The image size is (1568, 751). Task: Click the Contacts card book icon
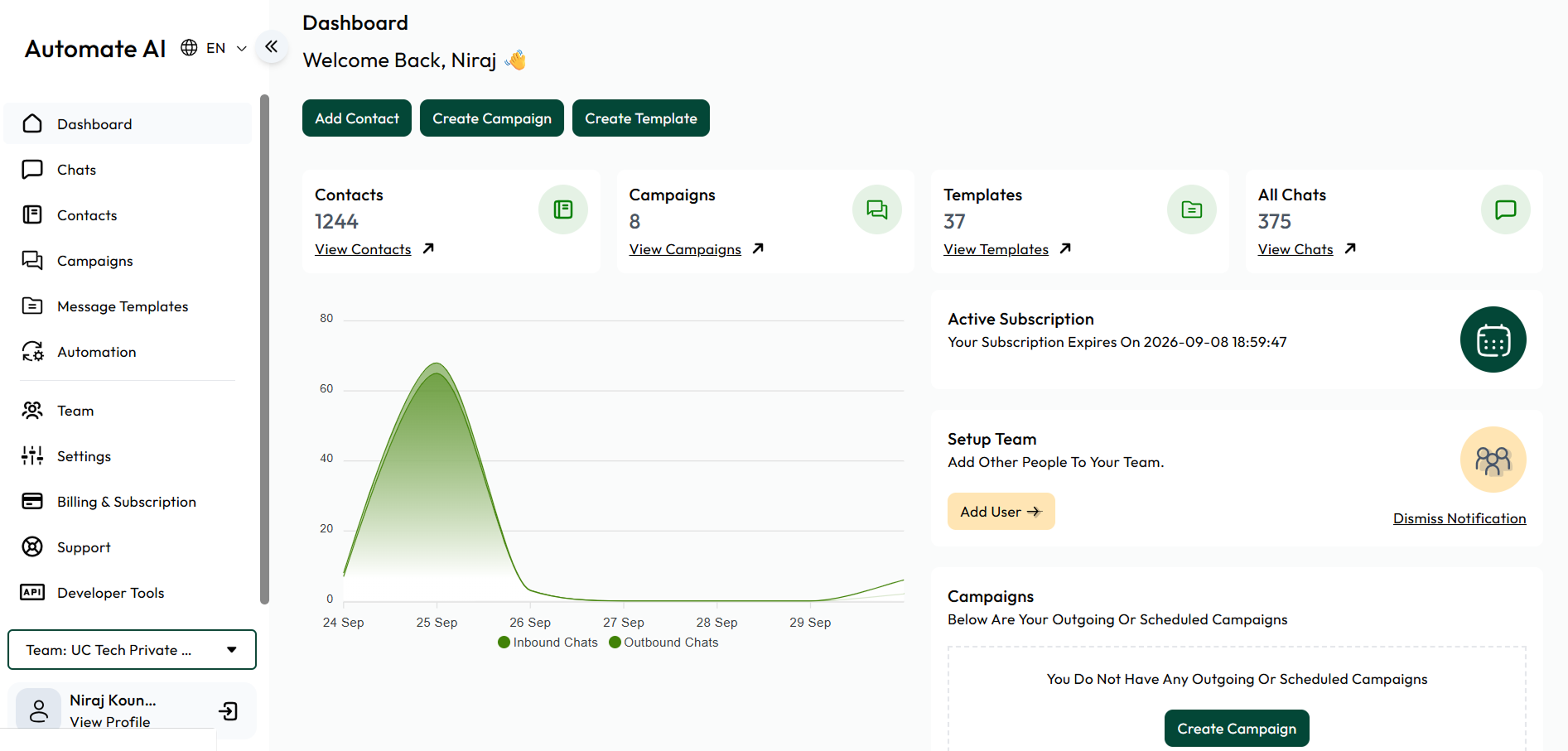(563, 210)
